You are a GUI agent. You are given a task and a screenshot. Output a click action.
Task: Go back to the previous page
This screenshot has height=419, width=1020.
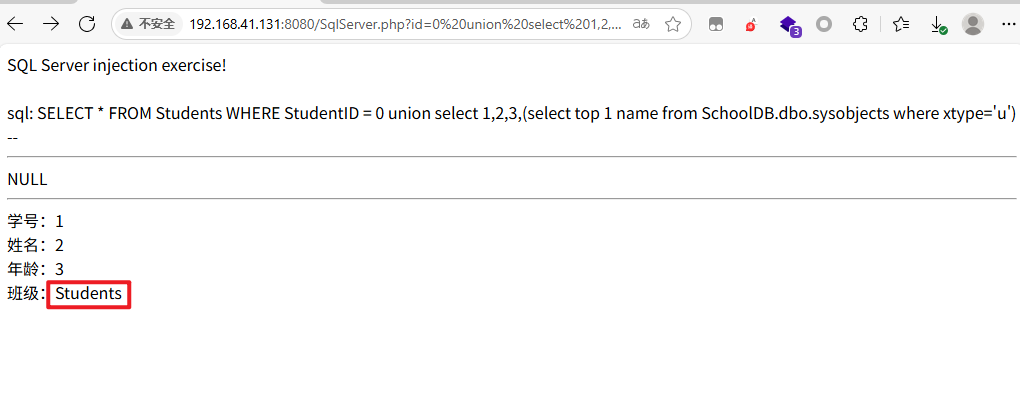pos(15,25)
